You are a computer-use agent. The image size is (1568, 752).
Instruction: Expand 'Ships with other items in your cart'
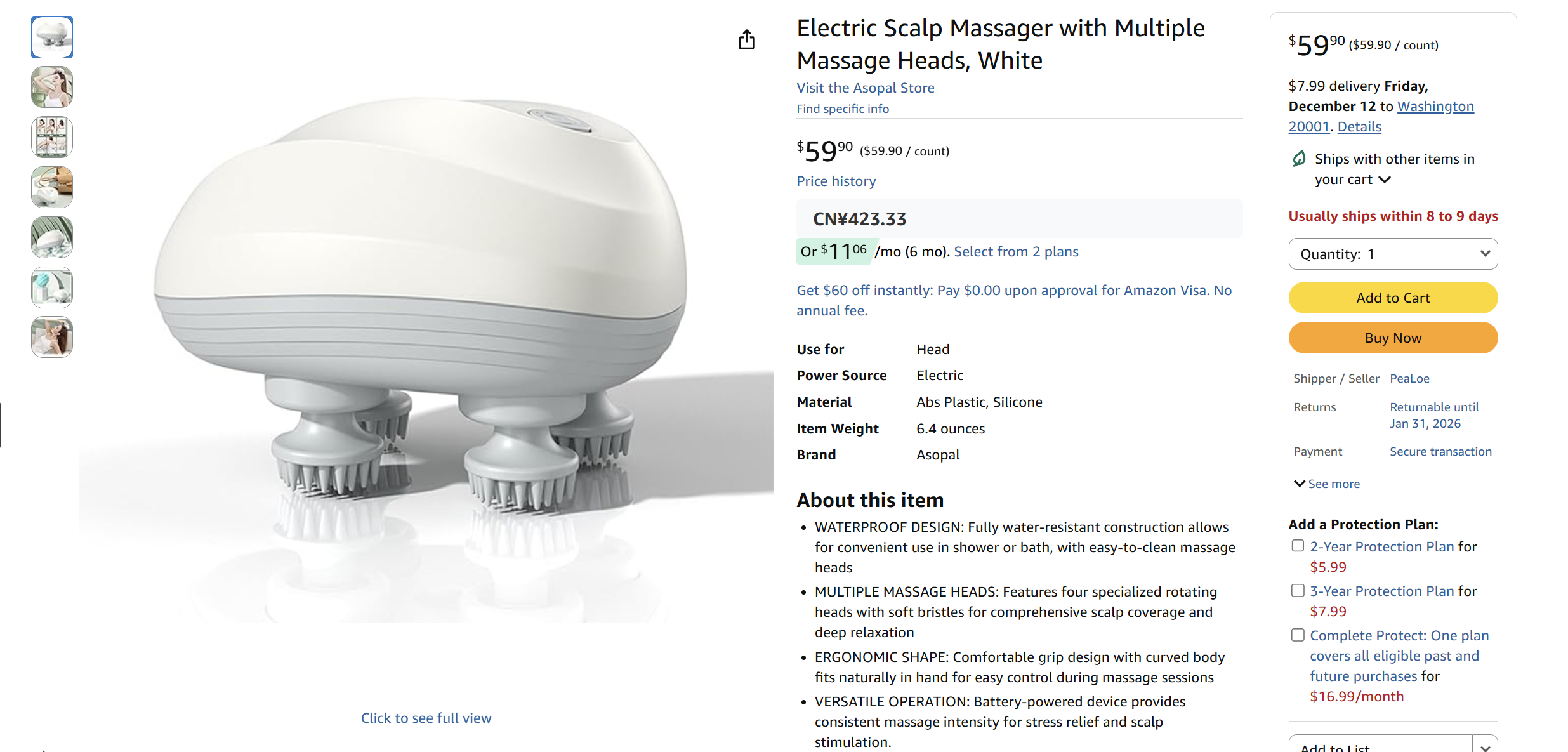pos(1386,180)
